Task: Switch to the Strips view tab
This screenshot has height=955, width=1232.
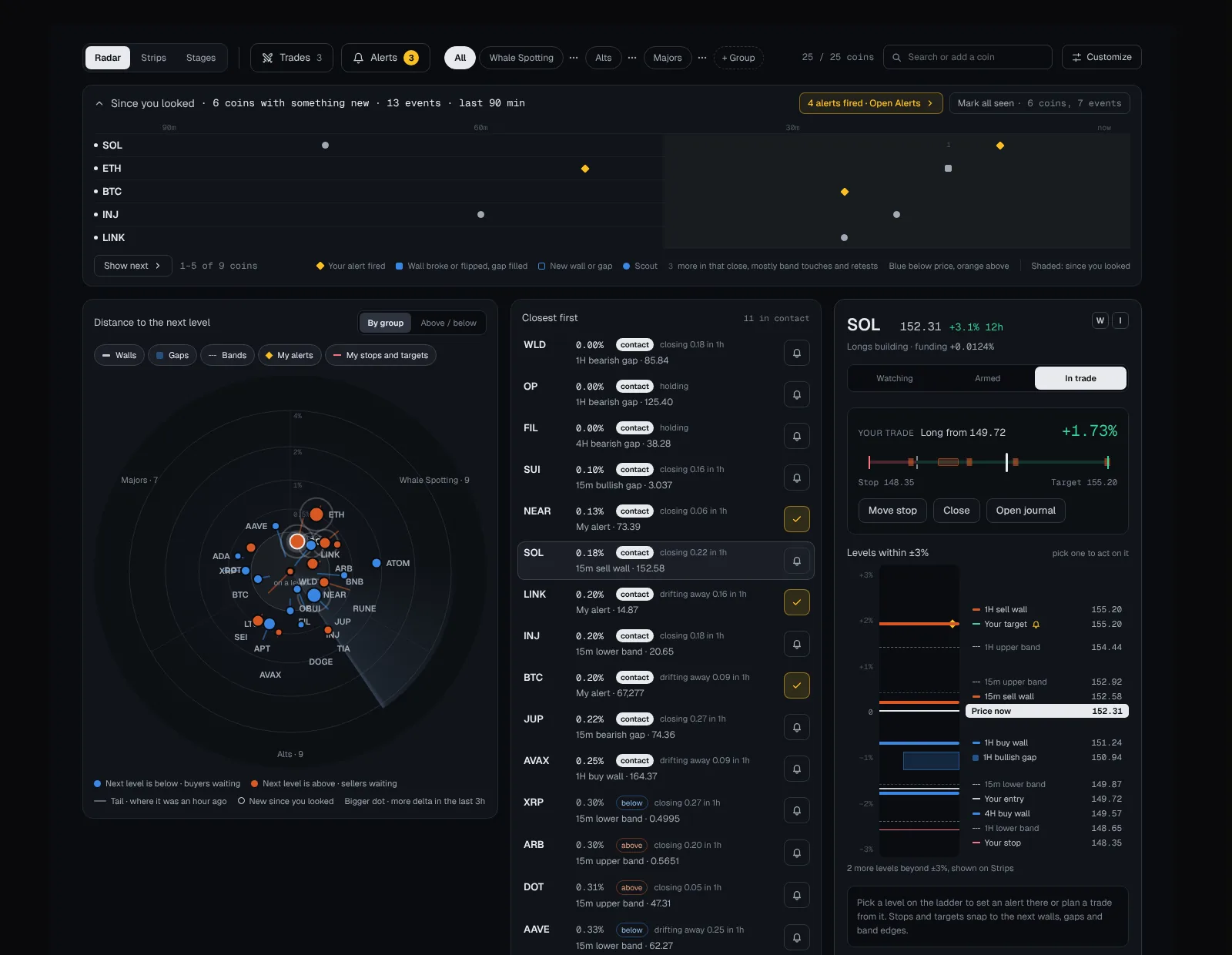Action: (x=153, y=58)
